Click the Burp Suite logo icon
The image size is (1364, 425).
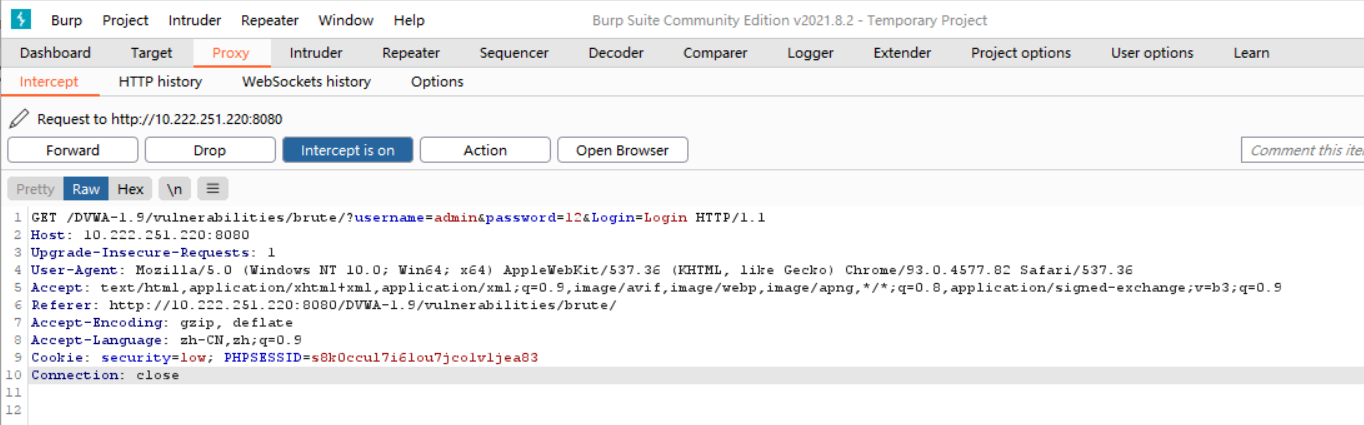point(20,20)
